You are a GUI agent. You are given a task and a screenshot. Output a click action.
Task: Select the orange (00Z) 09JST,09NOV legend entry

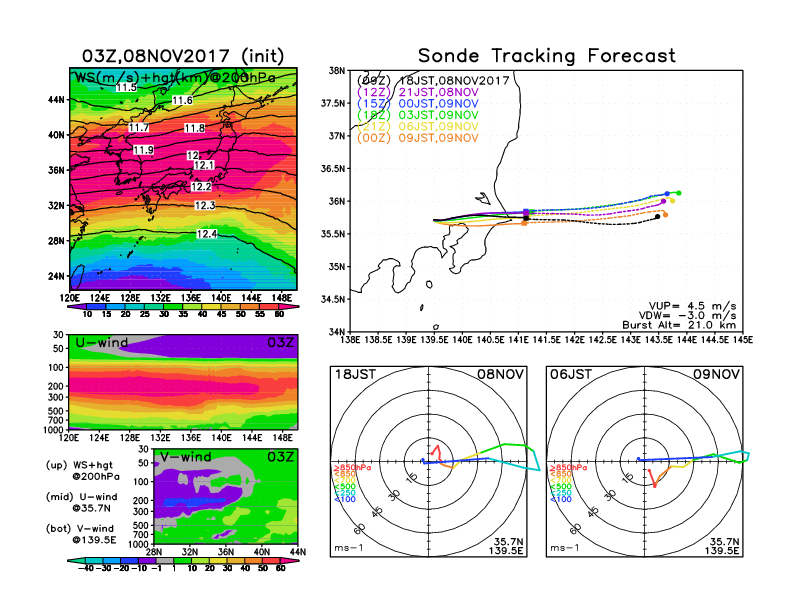[417, 138]
